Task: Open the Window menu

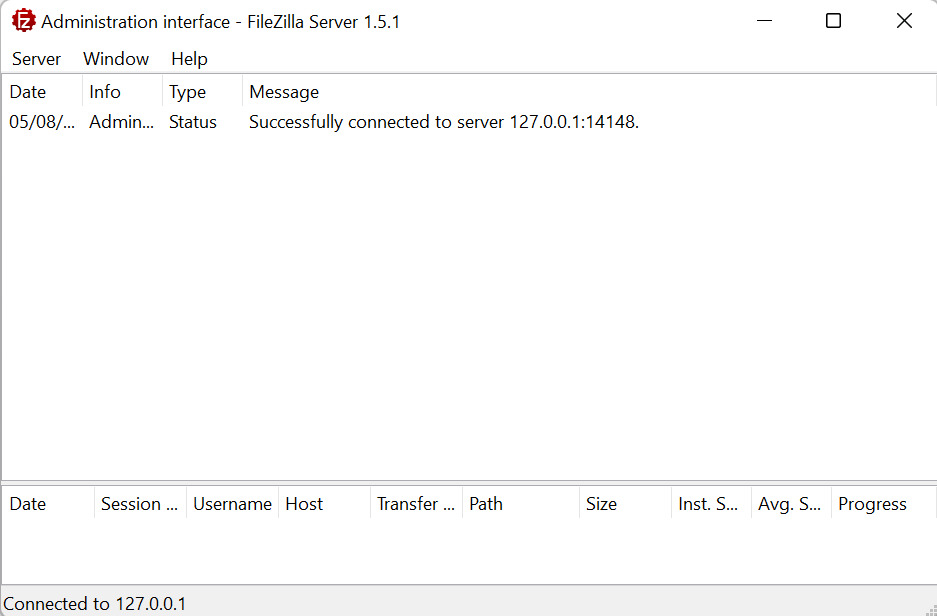Action: (x=116, y=59)
